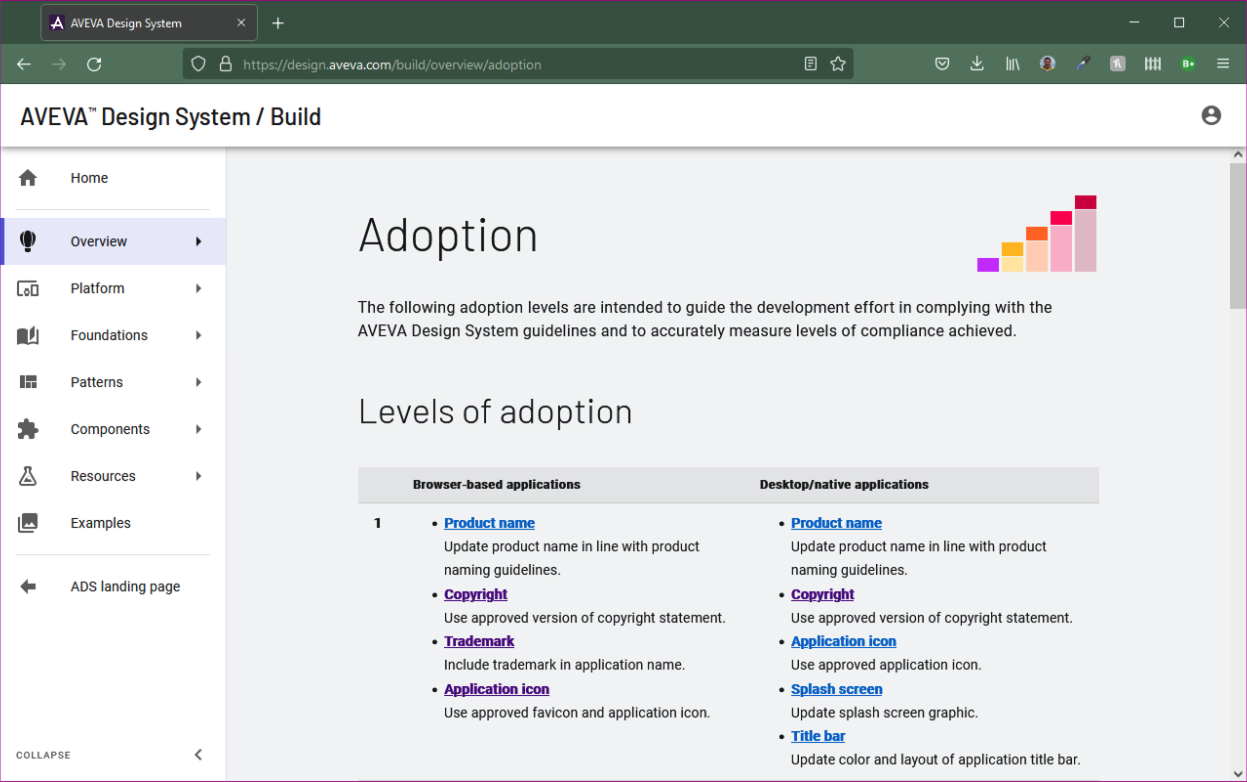
Task: Collapse the sidebar with chevron
Action: (x=198, y=755)
